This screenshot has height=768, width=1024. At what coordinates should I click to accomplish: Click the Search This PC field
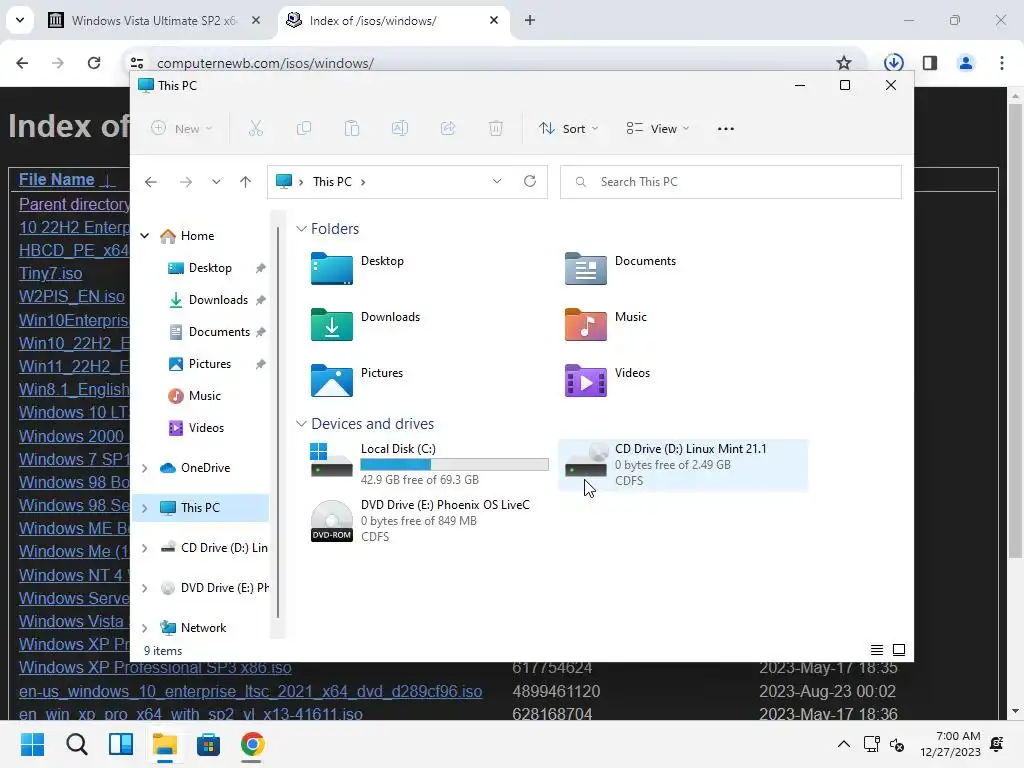tap(731, 182)
